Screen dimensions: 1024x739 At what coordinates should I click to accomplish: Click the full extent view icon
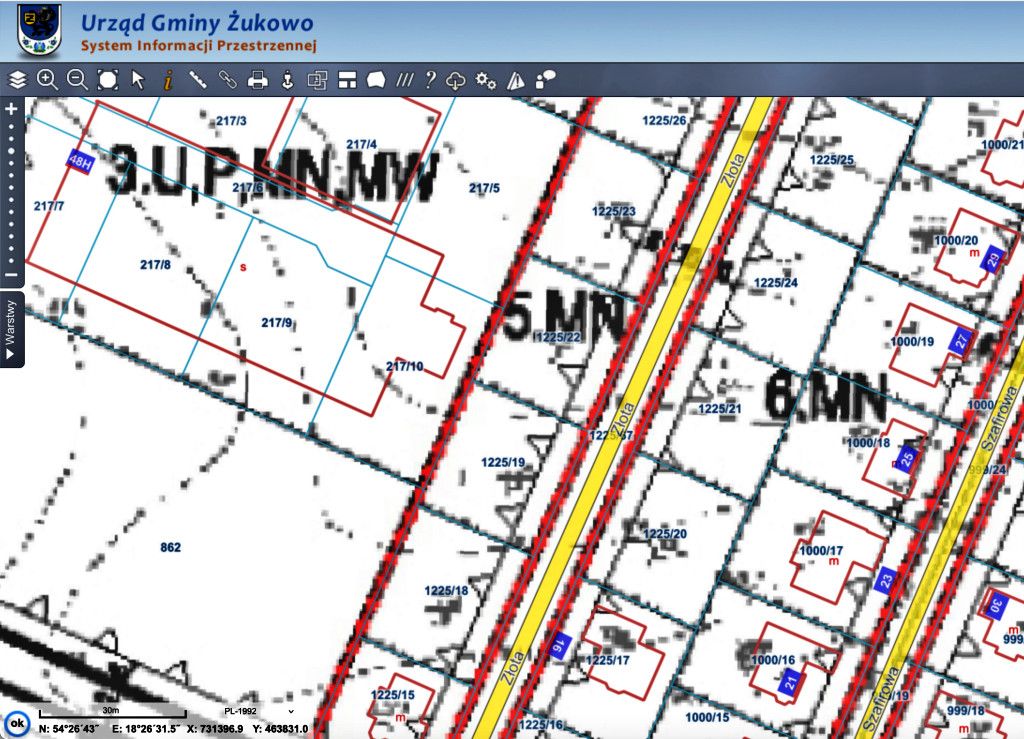tap(107, 80)
